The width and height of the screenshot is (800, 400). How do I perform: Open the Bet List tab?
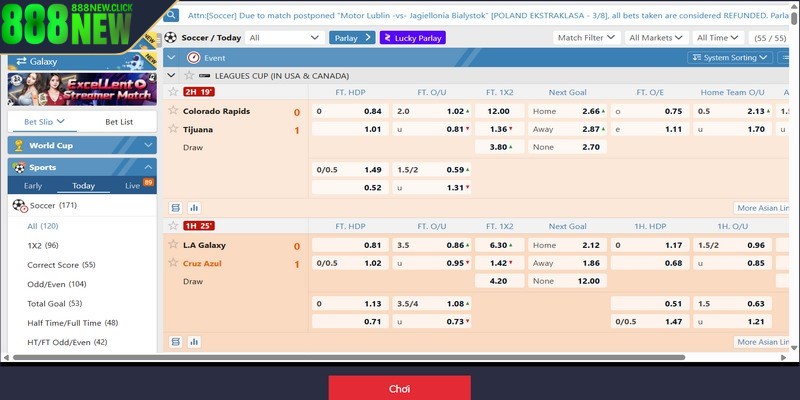tap(119, 122)
